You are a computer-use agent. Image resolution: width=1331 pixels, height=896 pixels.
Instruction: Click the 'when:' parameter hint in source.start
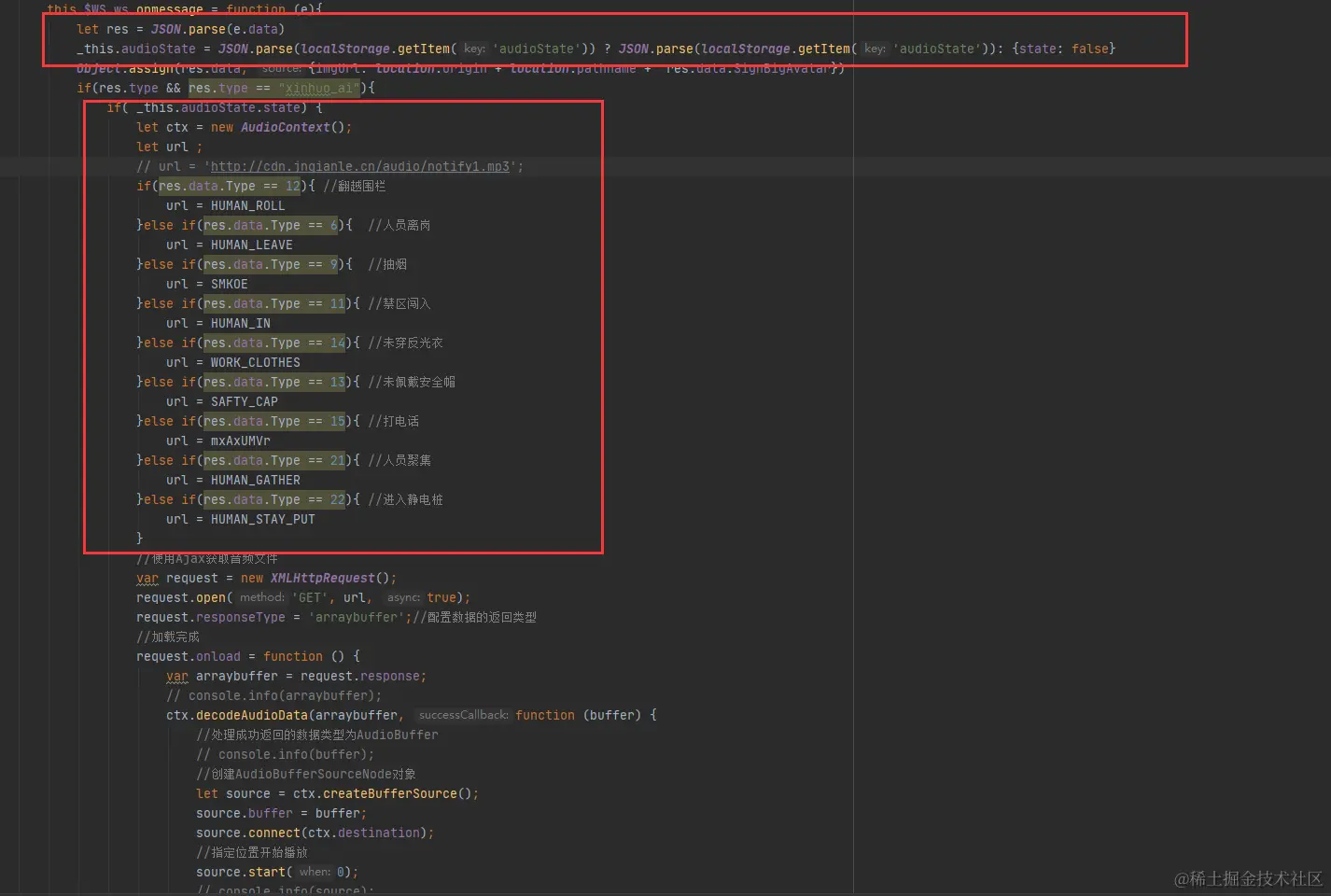coord(315,872)
